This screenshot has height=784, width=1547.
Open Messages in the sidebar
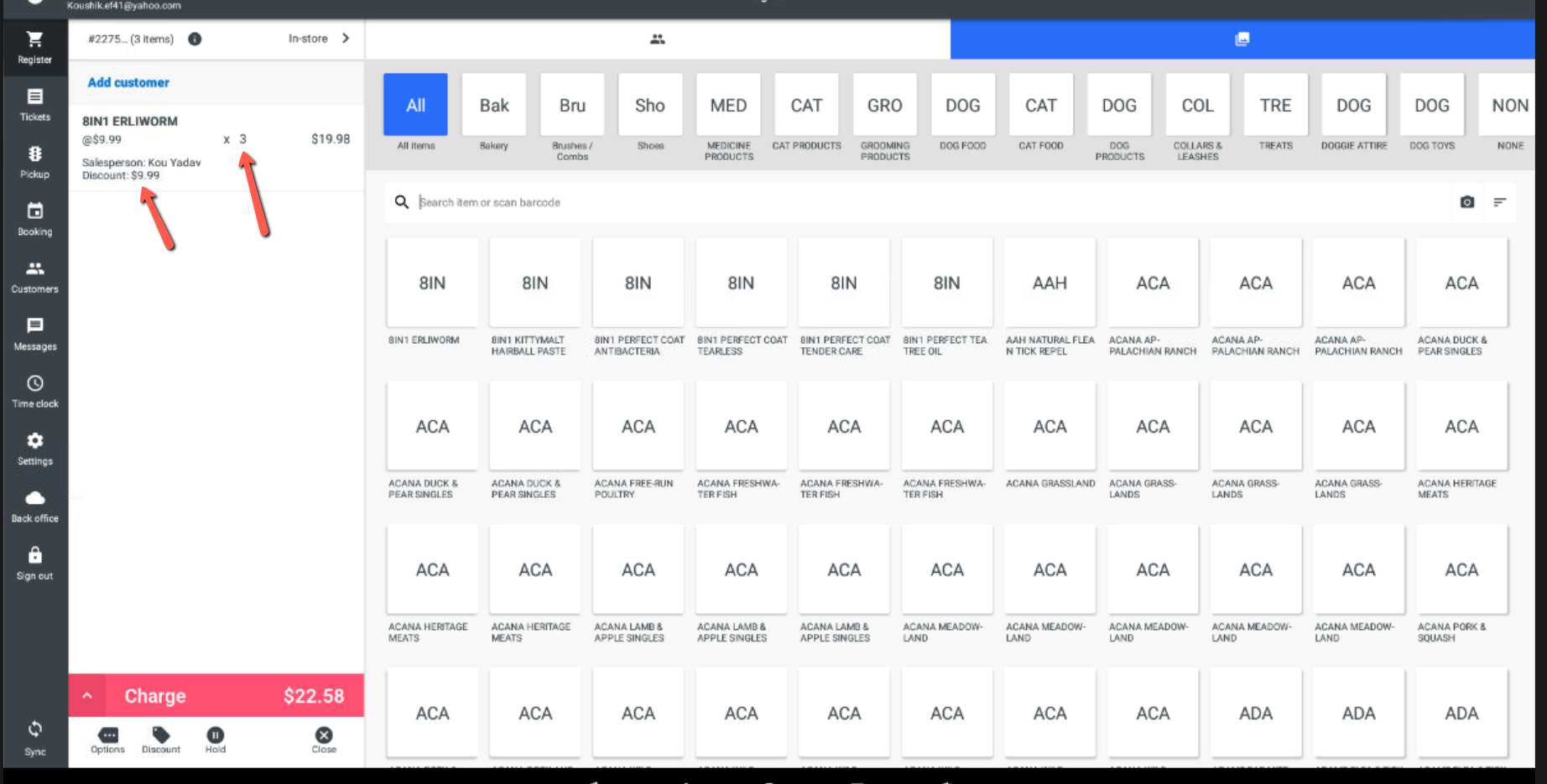click(x=34, y=334)
